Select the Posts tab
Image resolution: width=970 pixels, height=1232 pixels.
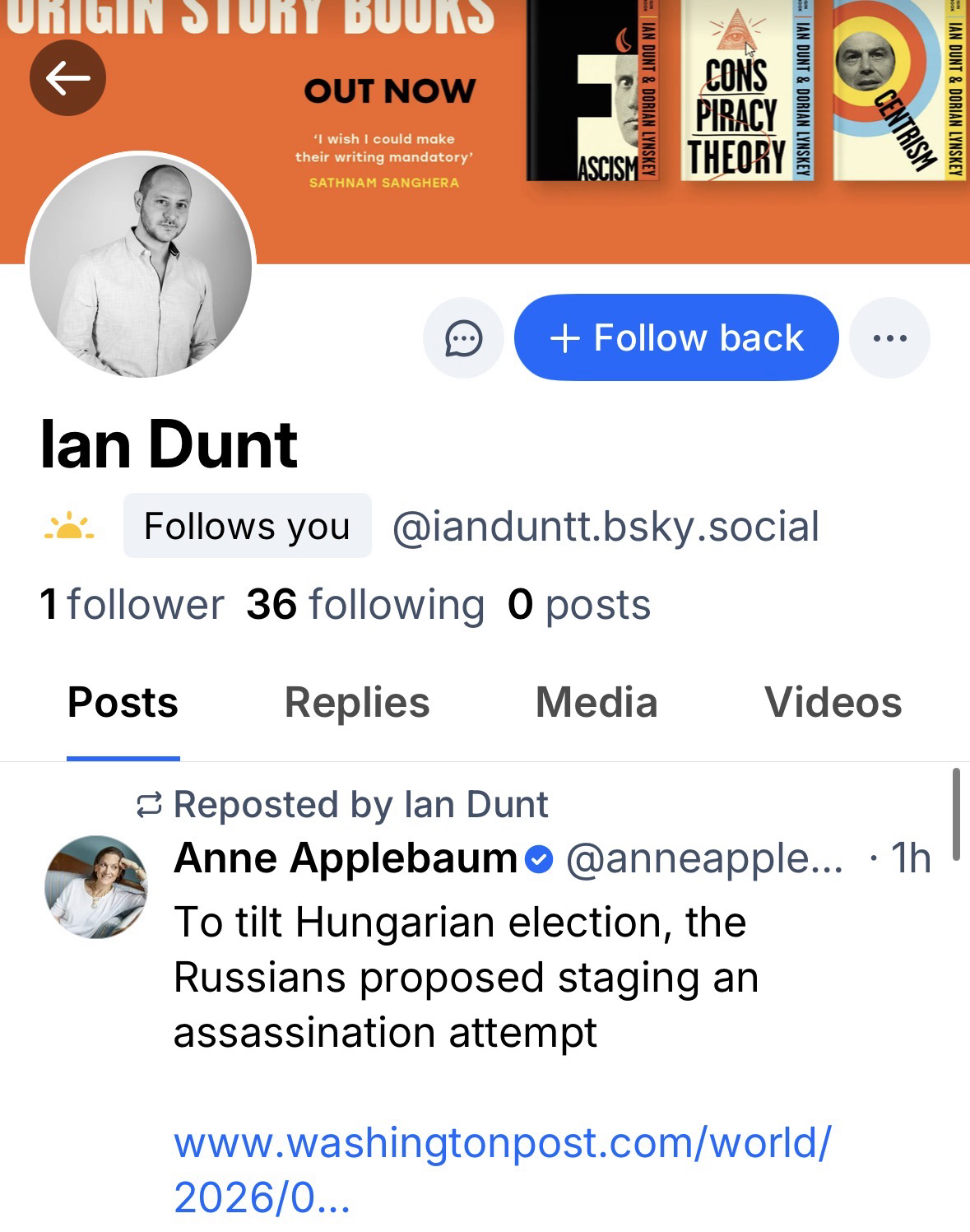coord(123,703)
